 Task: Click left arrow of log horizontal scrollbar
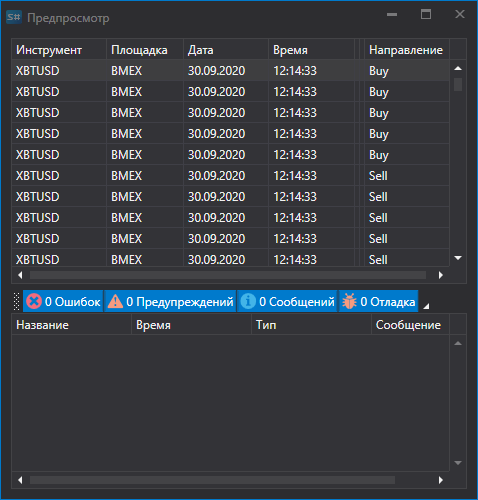click(x=20, y=480)
